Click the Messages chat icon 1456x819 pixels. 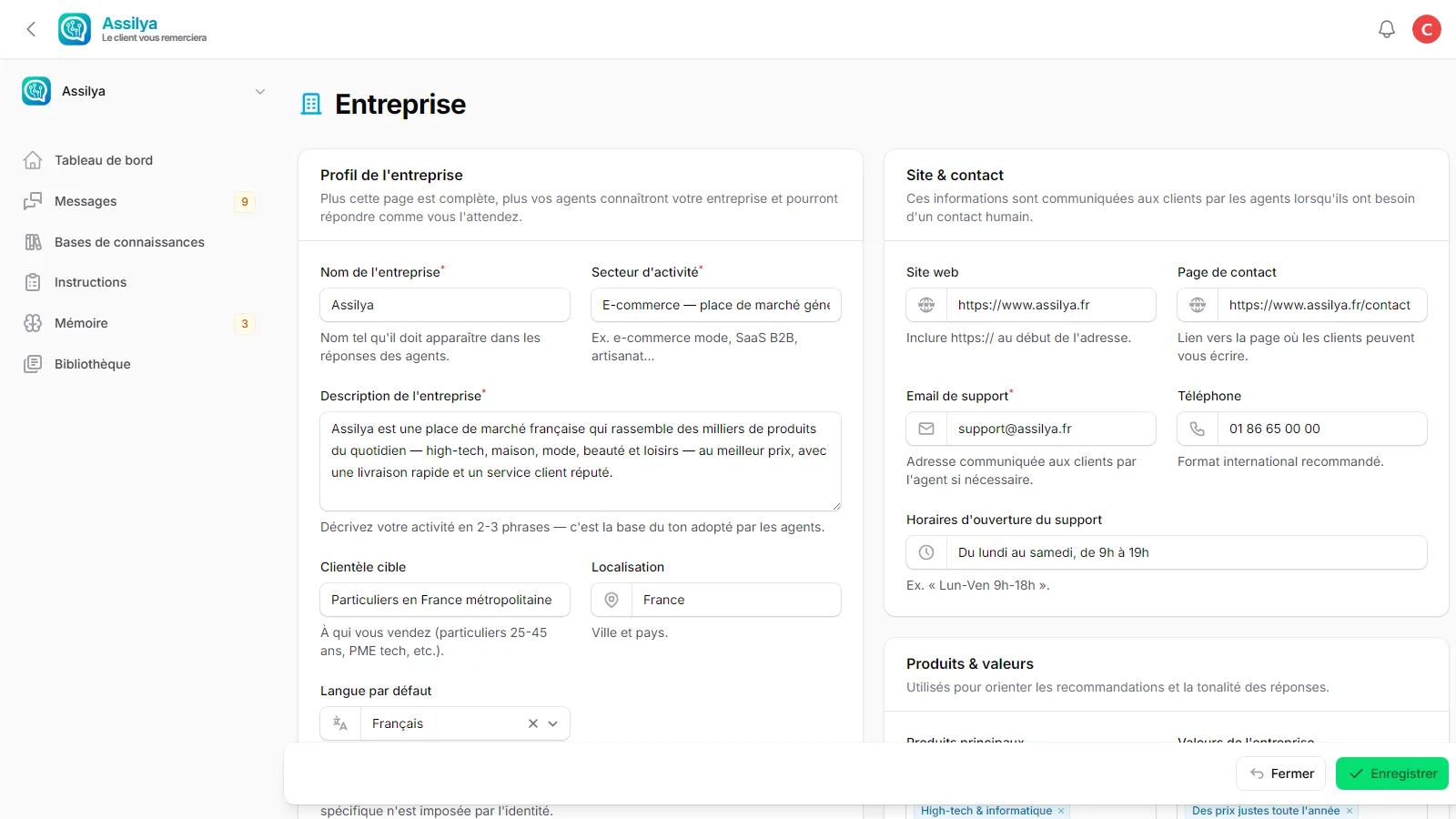[33, 201]
